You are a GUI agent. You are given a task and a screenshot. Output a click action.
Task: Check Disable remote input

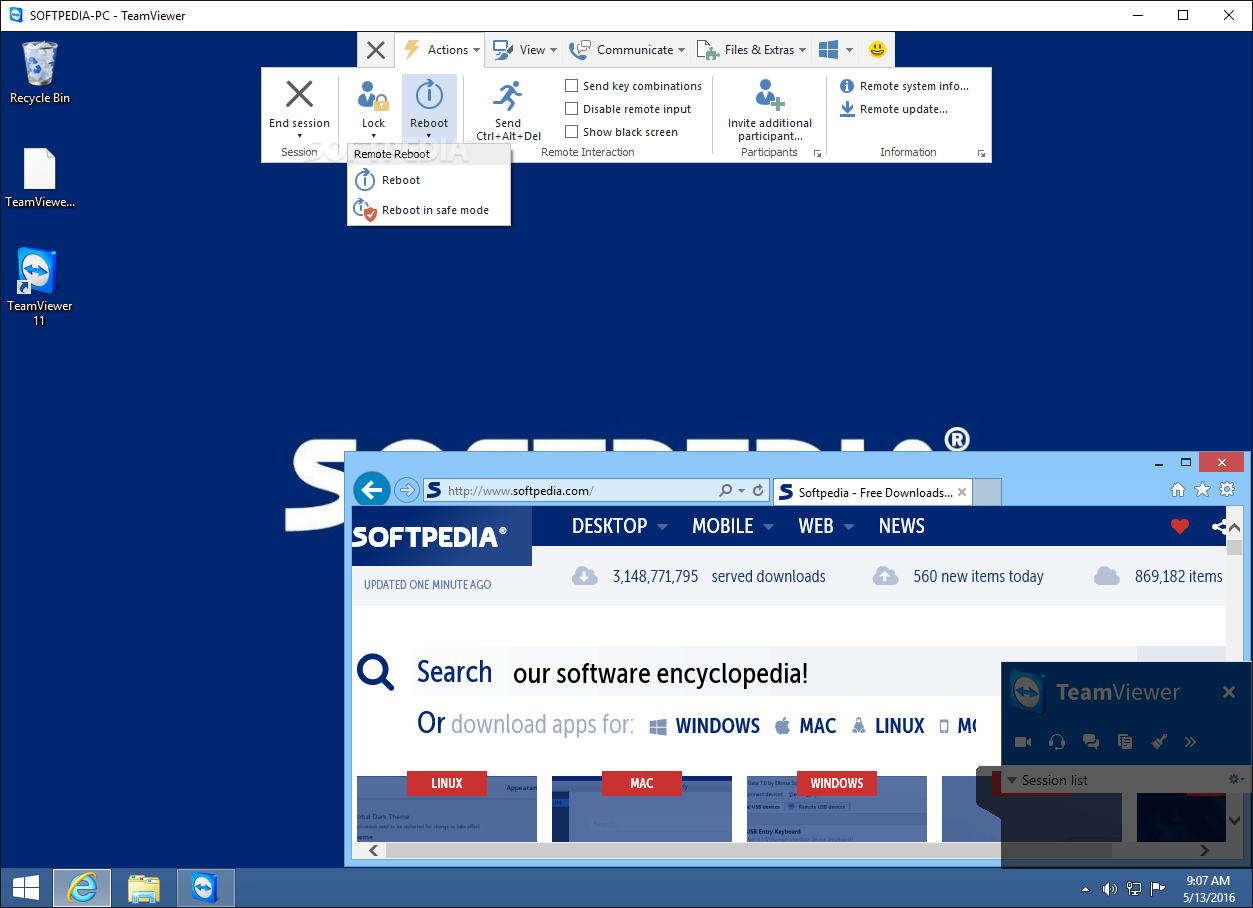pyautogui.click(x=572, y=109)
